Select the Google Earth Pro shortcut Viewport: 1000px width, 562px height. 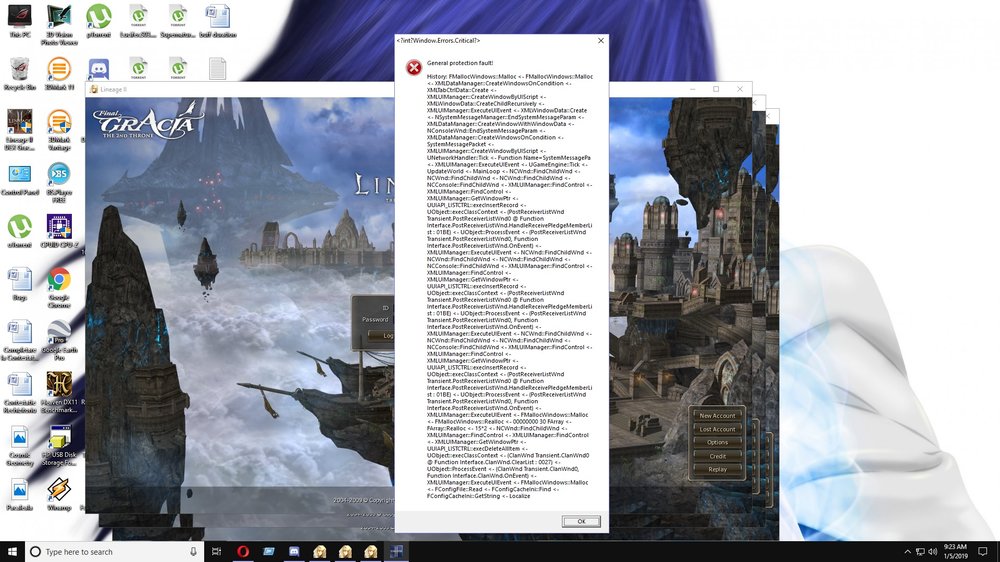click(59, 334)
